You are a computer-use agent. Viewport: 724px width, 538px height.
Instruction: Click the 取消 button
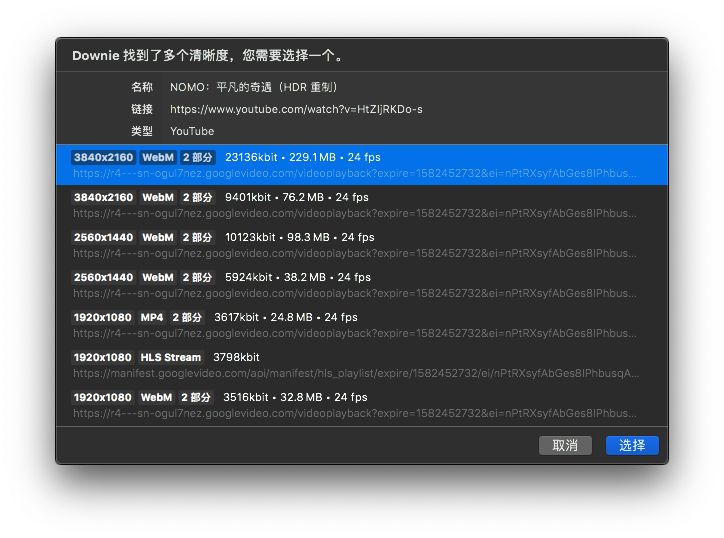click(x=565, y=445)
